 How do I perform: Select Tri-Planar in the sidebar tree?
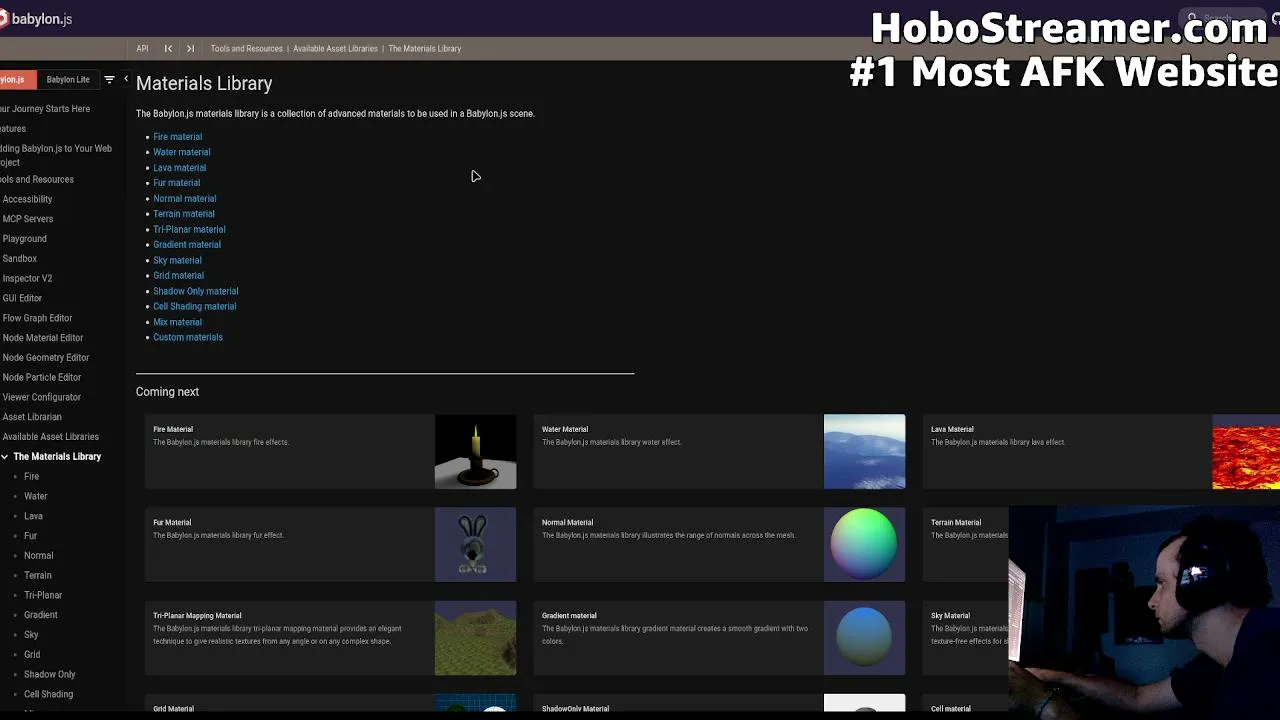[x=43, y=596]
